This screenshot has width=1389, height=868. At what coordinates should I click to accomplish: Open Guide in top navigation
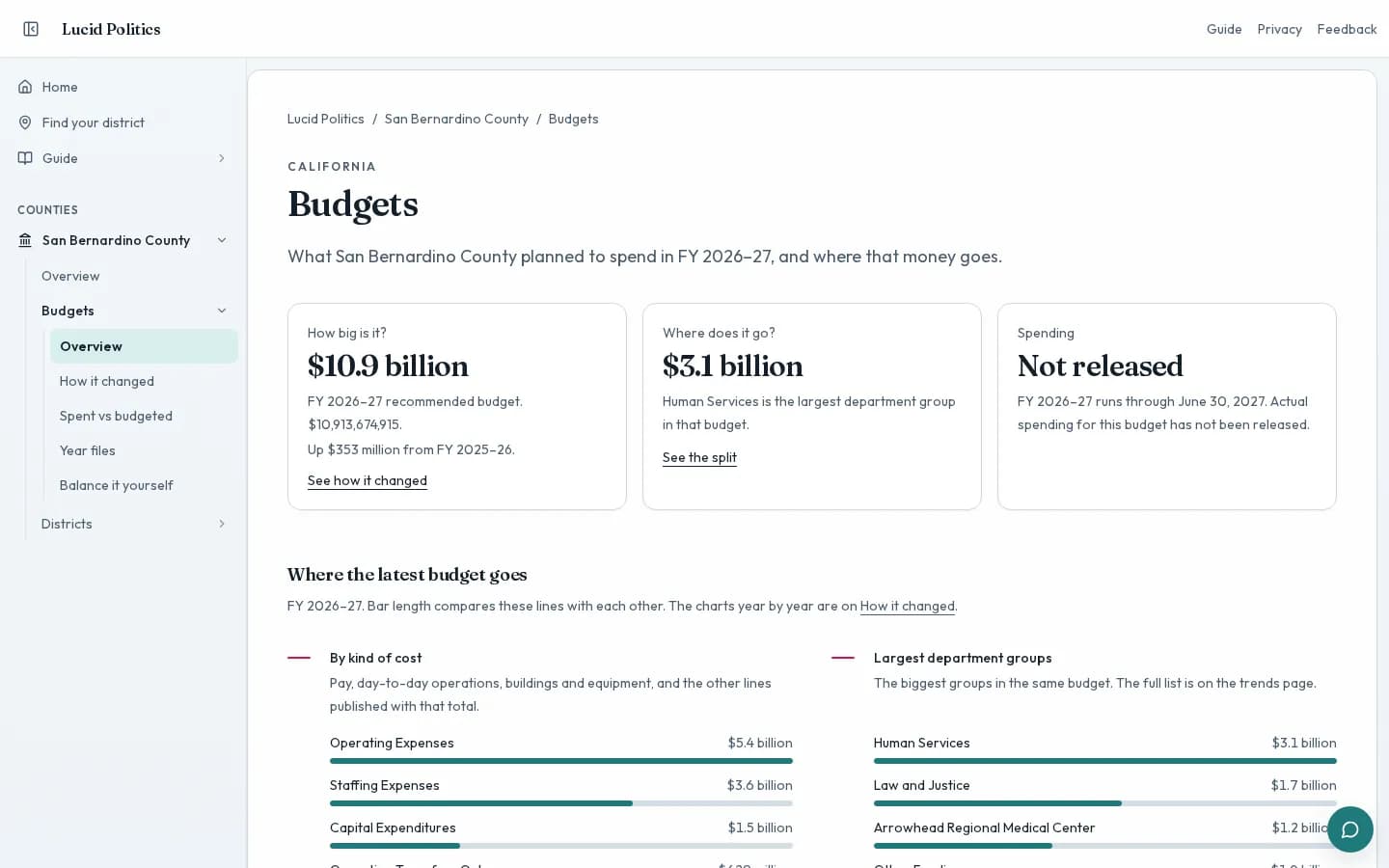point(1224,29)
